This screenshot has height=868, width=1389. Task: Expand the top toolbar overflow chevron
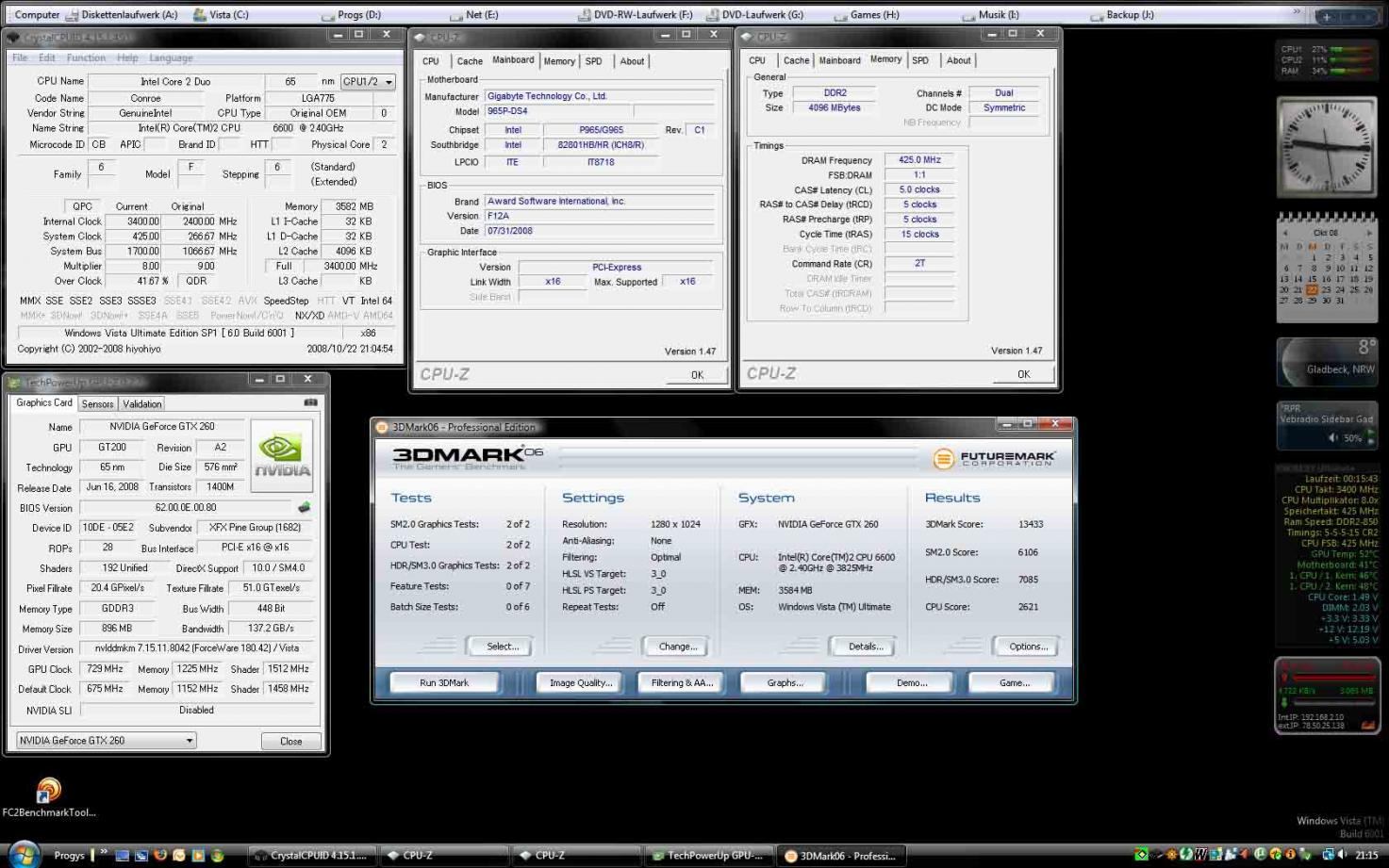pyautogui.click(x=1297, y=13)
